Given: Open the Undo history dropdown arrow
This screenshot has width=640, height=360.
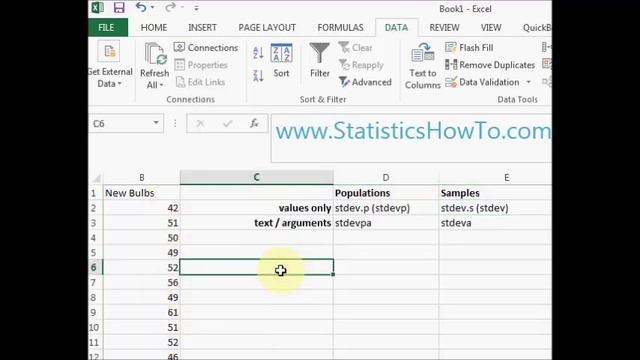Looking at the screenshot, I should [x=153, y=7].
